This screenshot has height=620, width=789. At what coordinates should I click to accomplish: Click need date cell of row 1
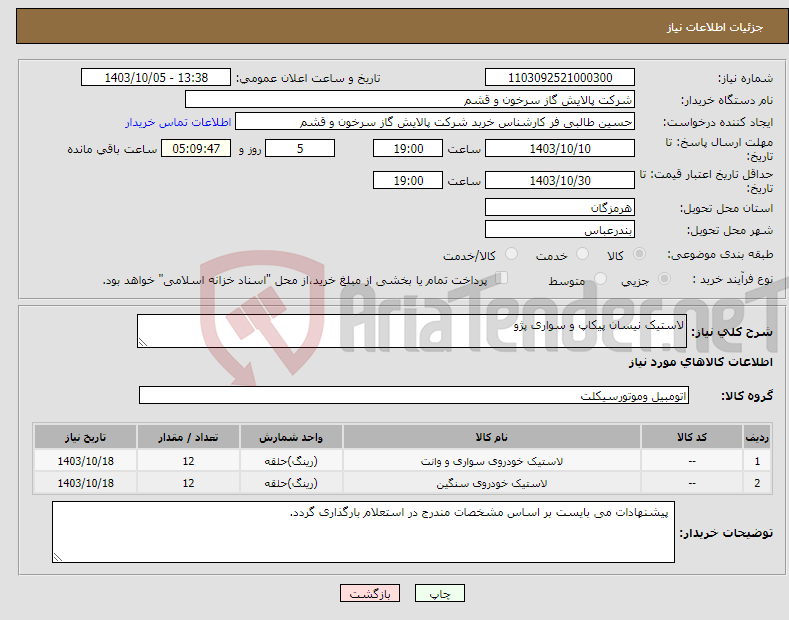86,461
